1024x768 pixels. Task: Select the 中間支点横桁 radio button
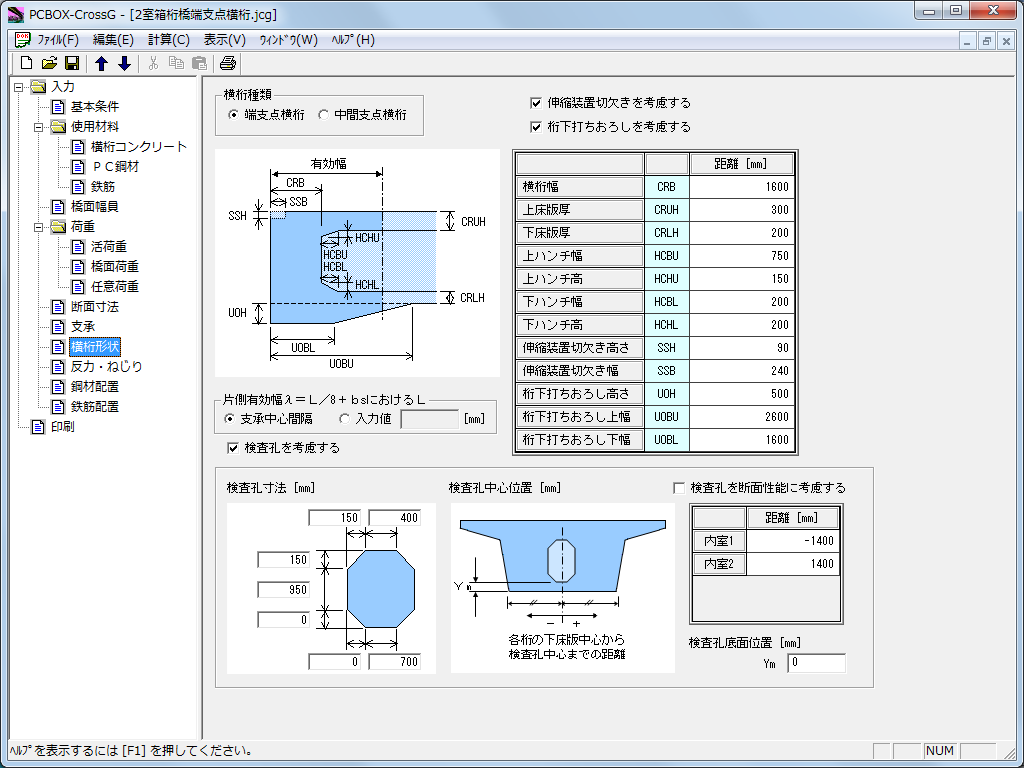[323, 115]
